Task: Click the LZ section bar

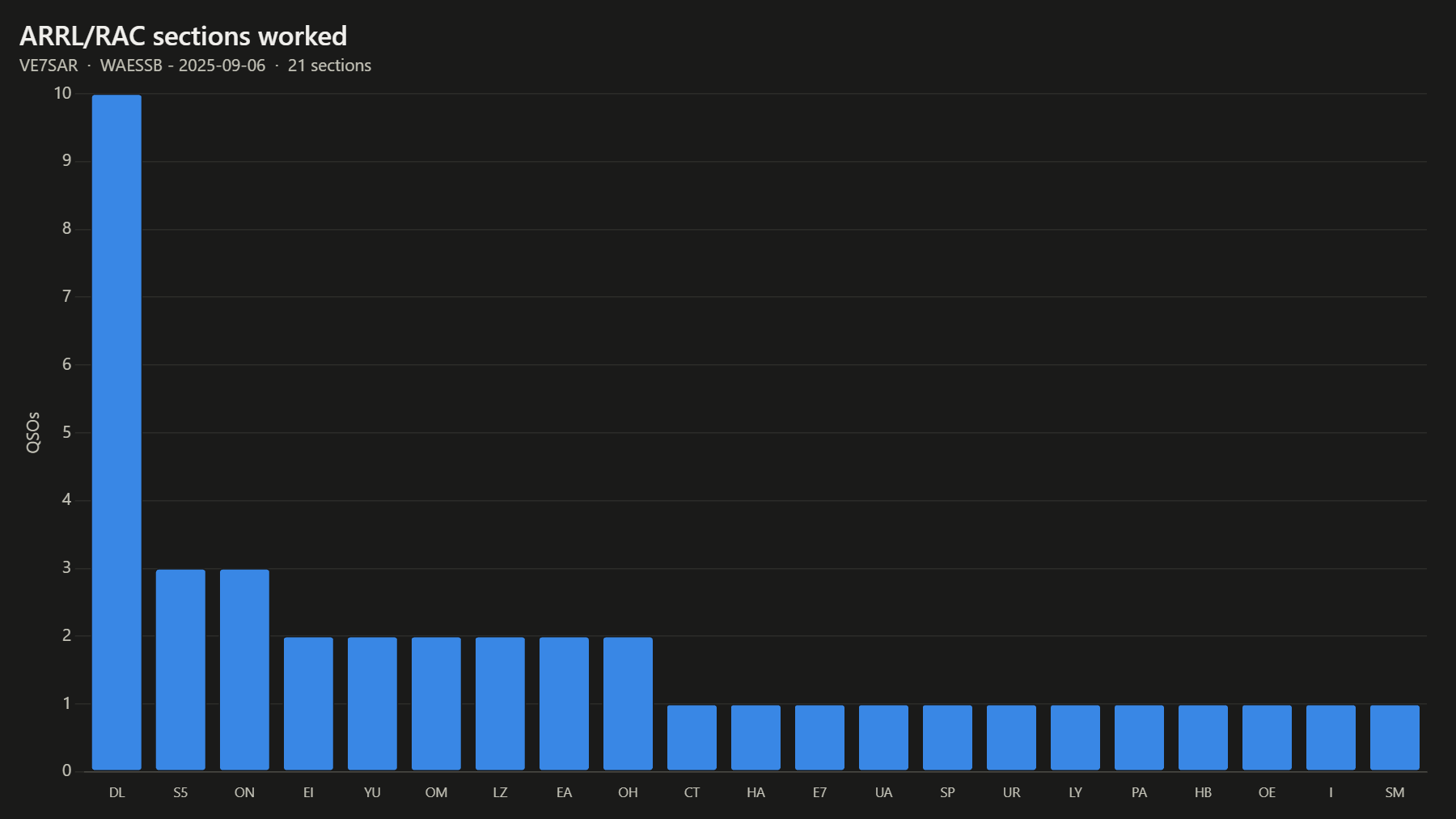Action: [500, 703]
